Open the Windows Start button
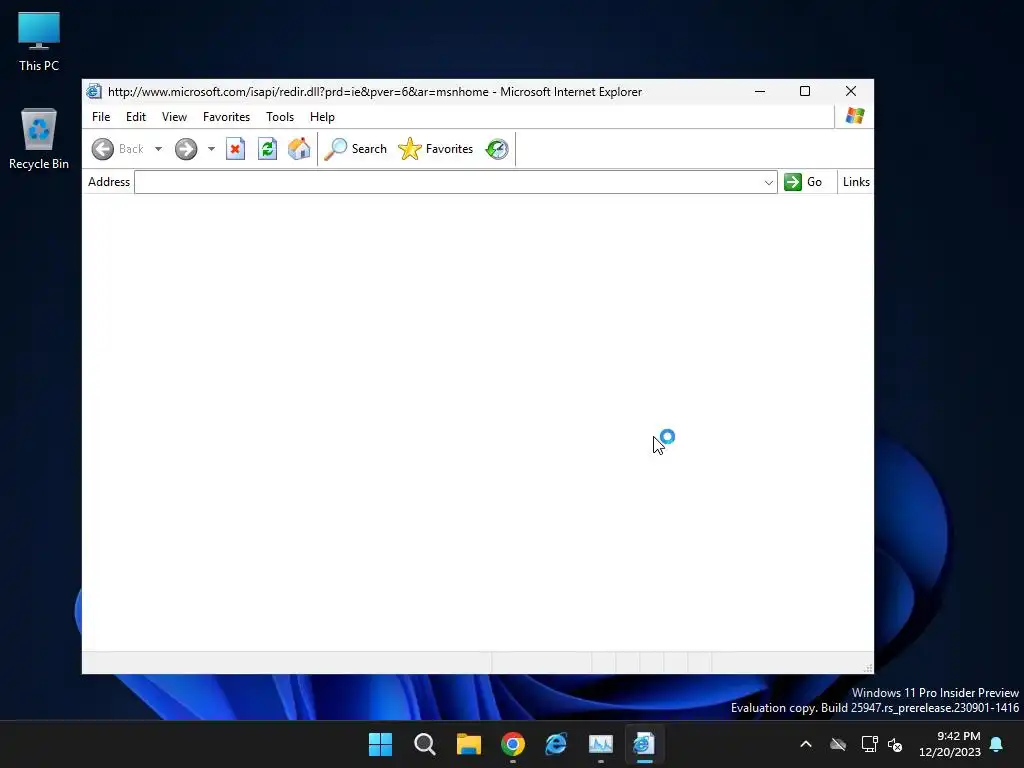 point(380,744)
